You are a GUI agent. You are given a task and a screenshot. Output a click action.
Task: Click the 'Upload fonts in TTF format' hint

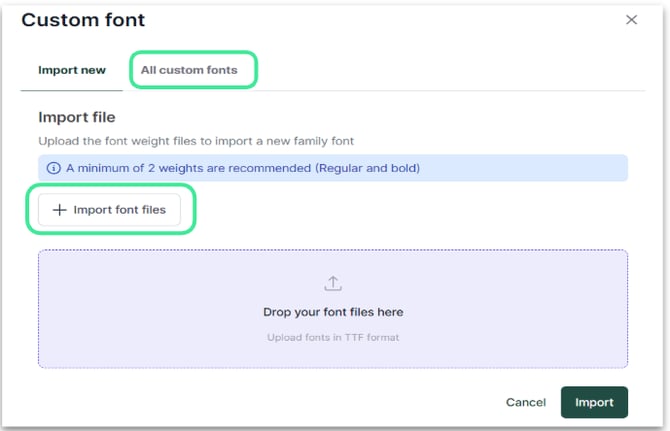click(333, 337)
